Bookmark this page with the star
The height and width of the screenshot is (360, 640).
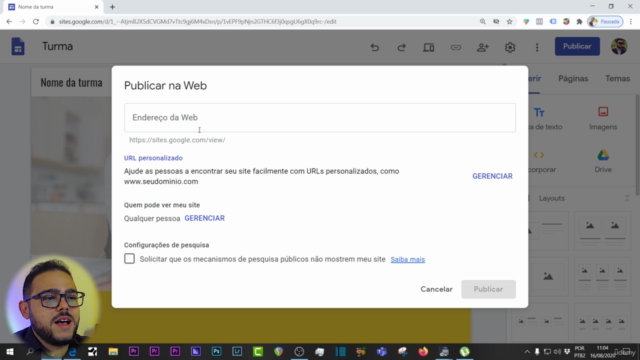point(509,22)
